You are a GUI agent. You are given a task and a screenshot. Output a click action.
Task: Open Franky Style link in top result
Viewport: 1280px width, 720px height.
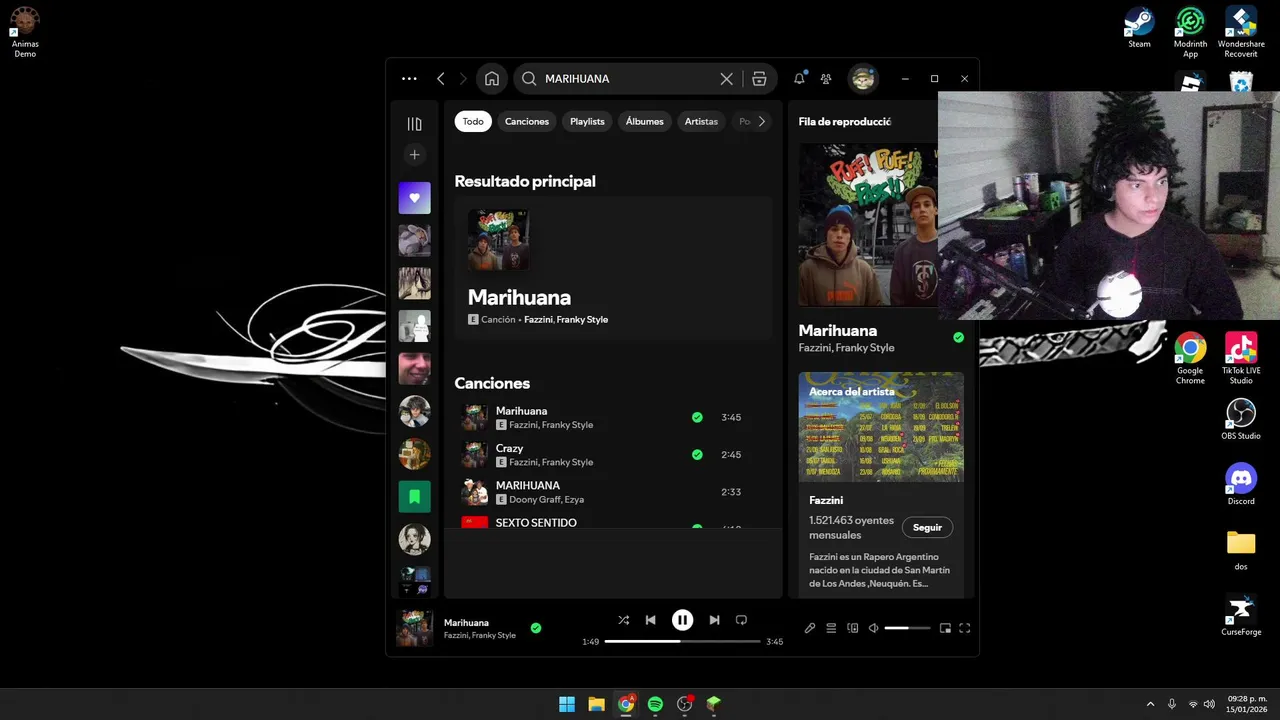(582, 320)
